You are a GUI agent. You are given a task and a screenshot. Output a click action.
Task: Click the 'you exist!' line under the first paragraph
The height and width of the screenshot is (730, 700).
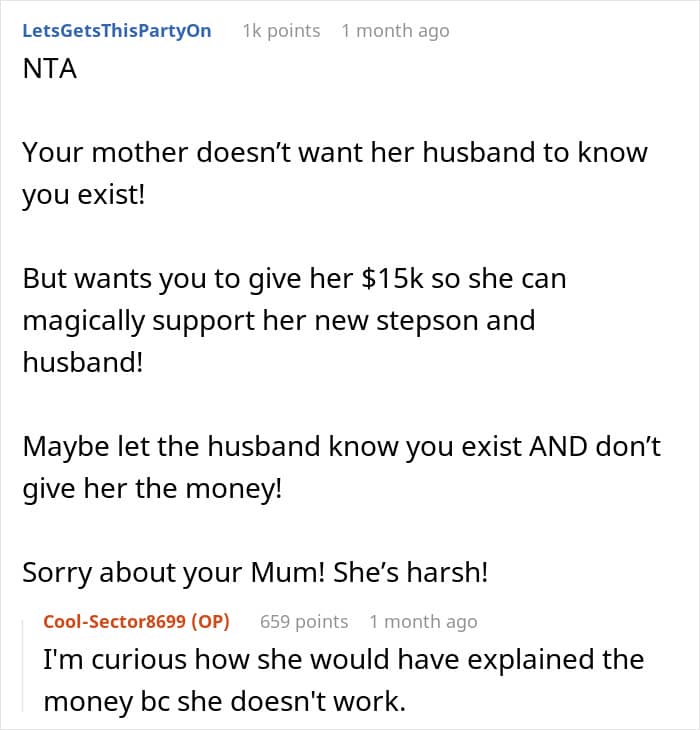(84, 194)
